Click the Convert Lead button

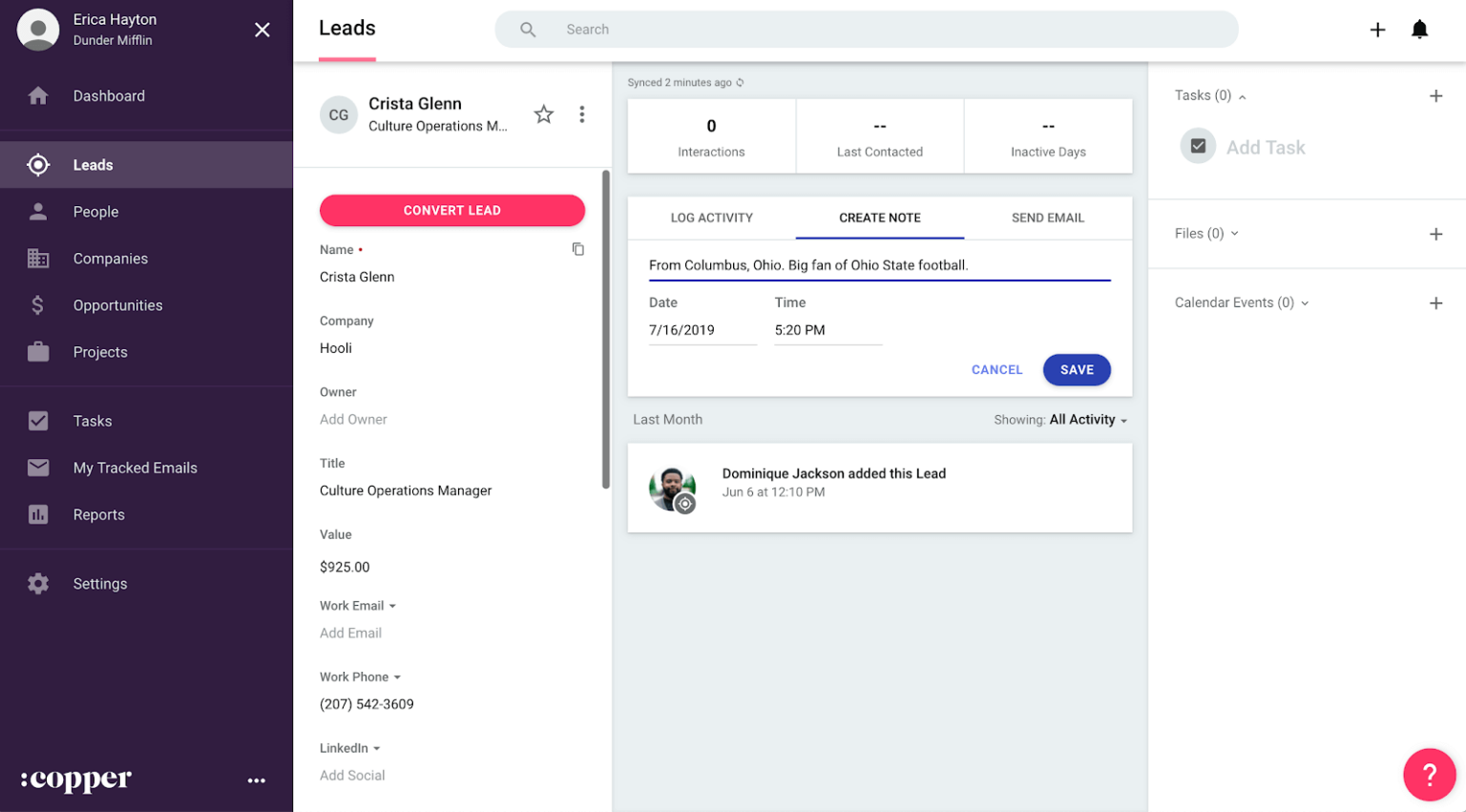[451, 210]
